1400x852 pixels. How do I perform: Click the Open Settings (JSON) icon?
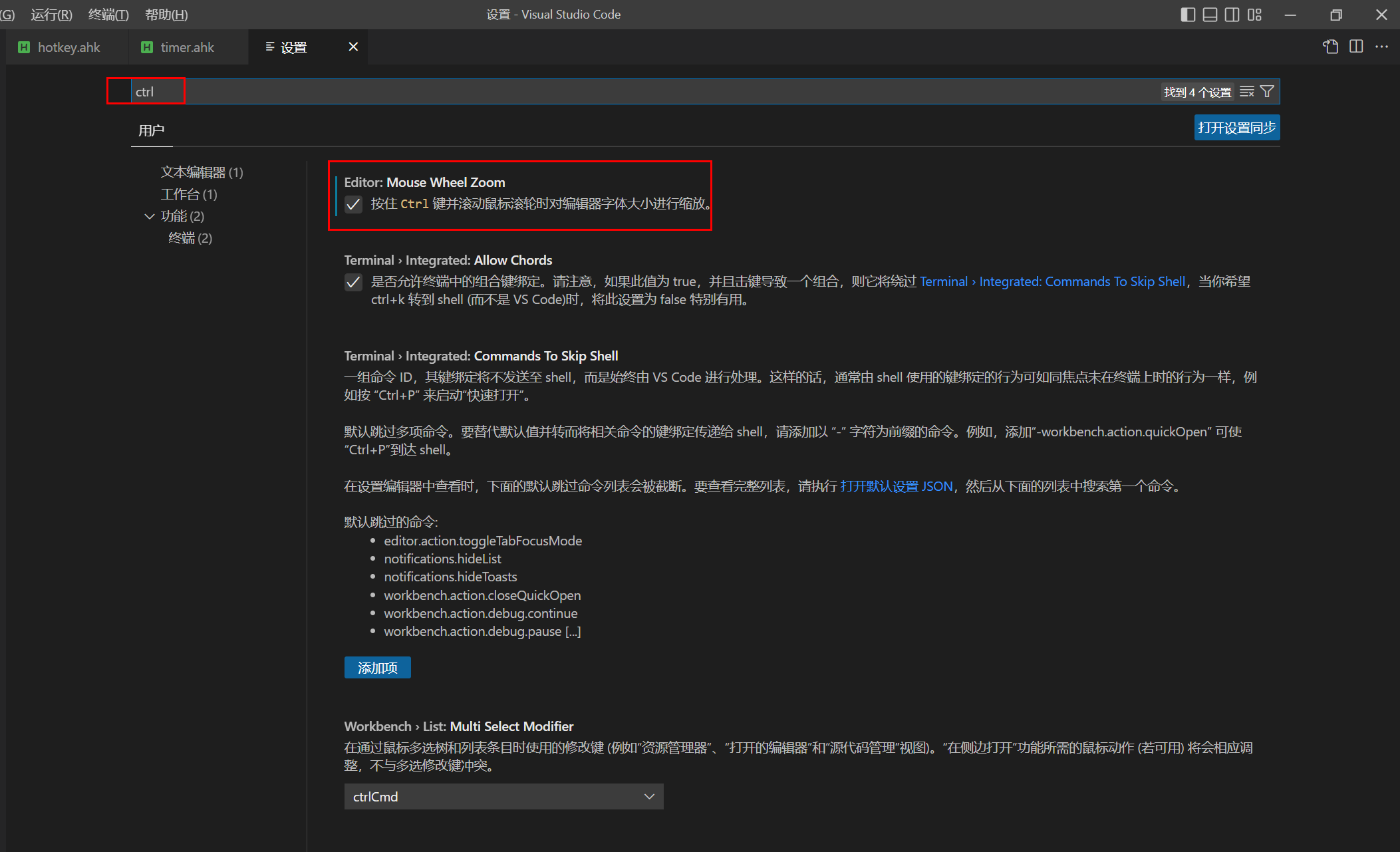point(1330,47)
